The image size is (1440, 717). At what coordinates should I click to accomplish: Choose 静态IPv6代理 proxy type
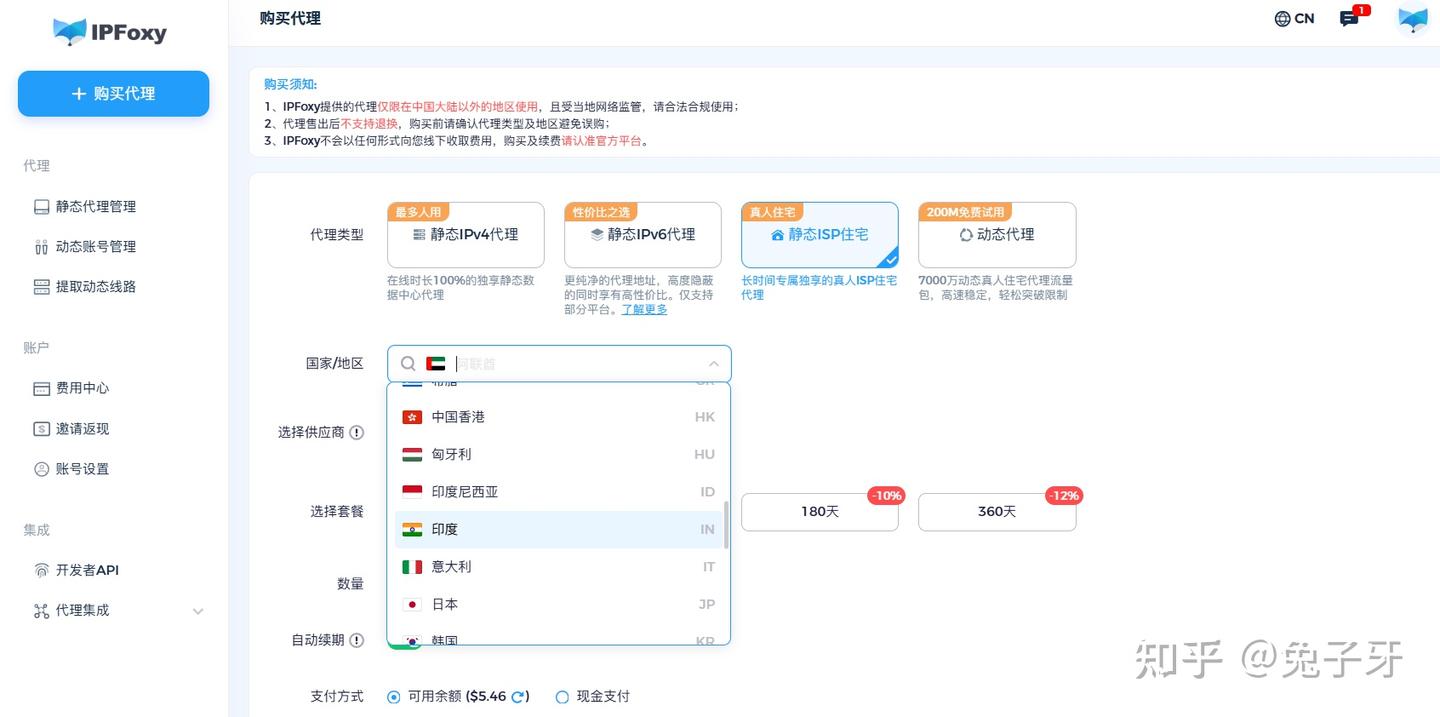tap(643, 235)
